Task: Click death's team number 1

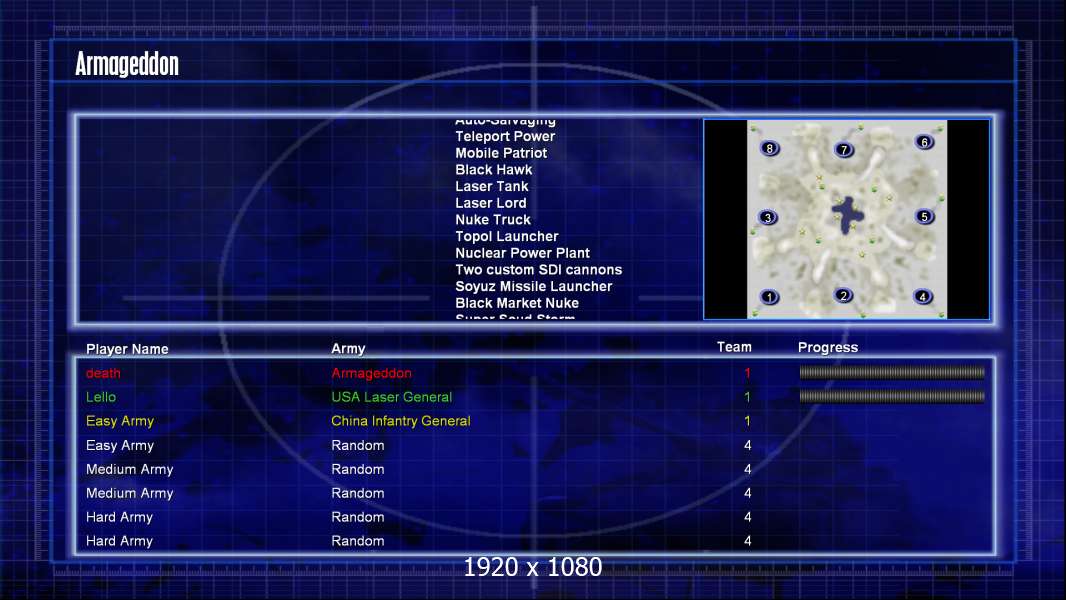Action: point(747,373)
